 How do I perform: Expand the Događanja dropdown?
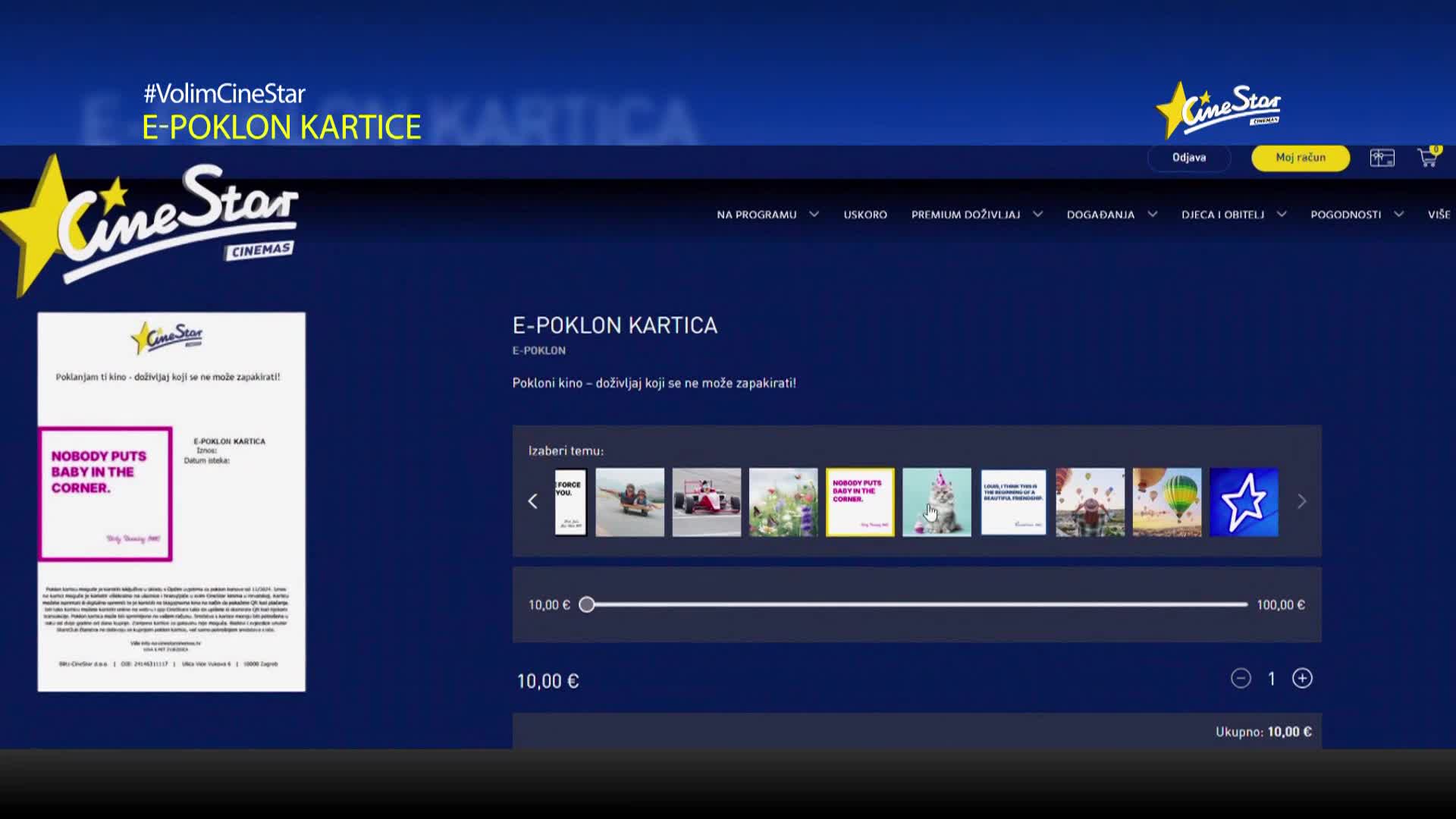(1112, 215)
